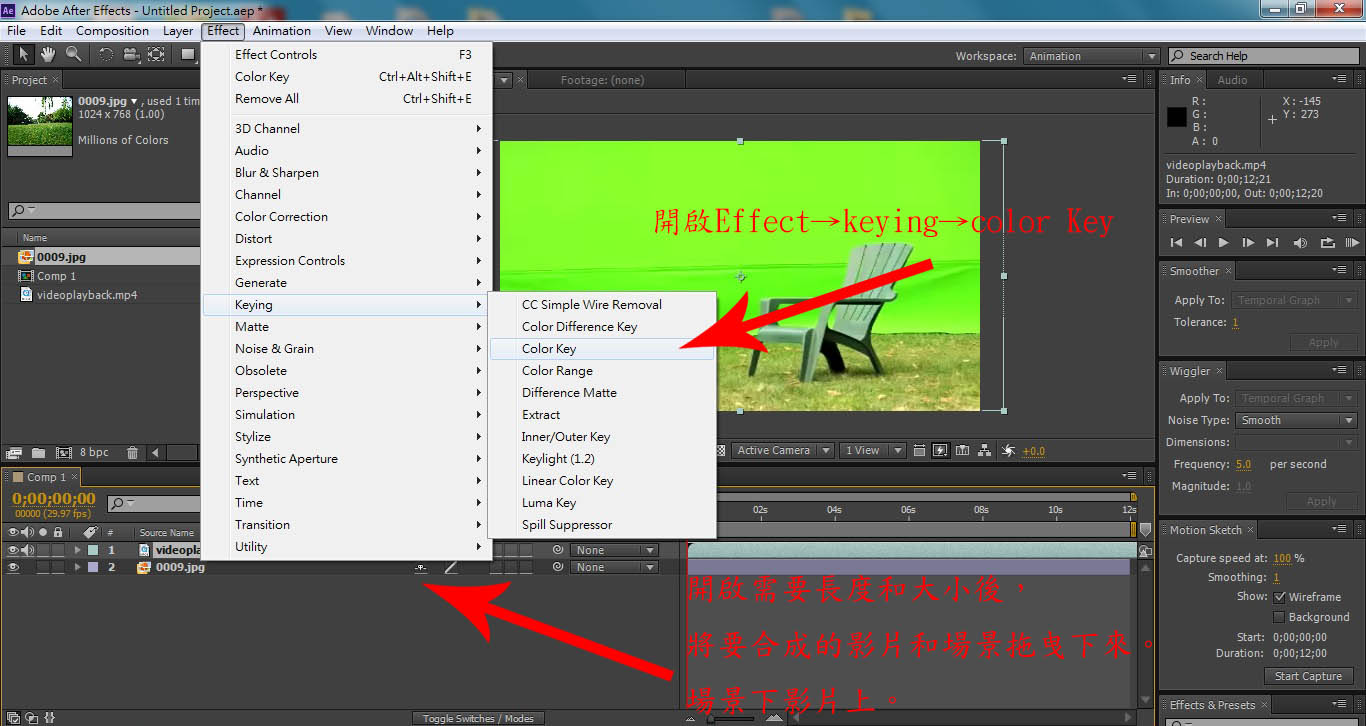Toggle visibility of 0009.jpg layer
This screenshot has height=726, width=1366.
[13, 567]
